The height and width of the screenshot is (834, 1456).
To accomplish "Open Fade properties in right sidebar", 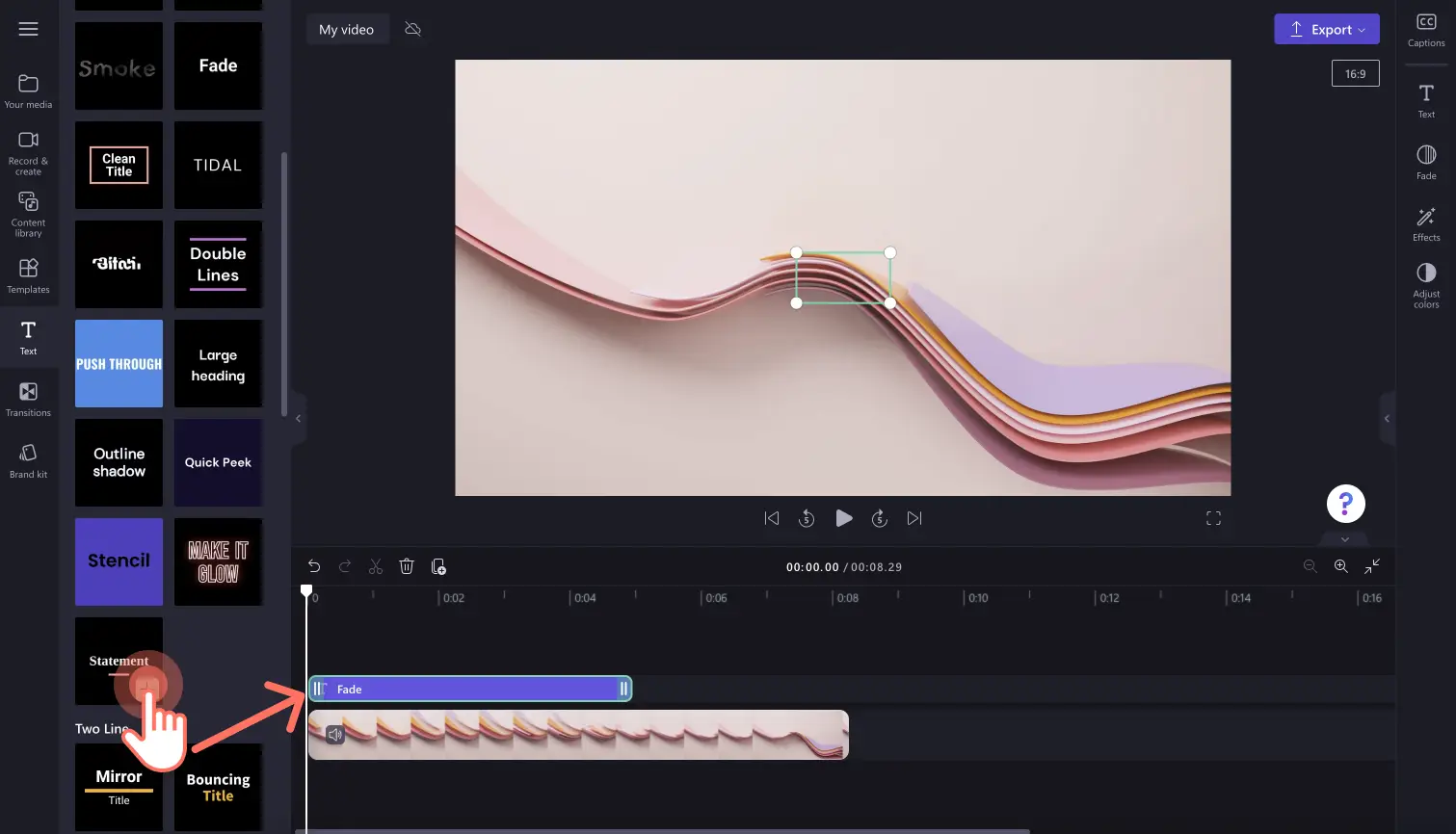I will coord(1426,162).
